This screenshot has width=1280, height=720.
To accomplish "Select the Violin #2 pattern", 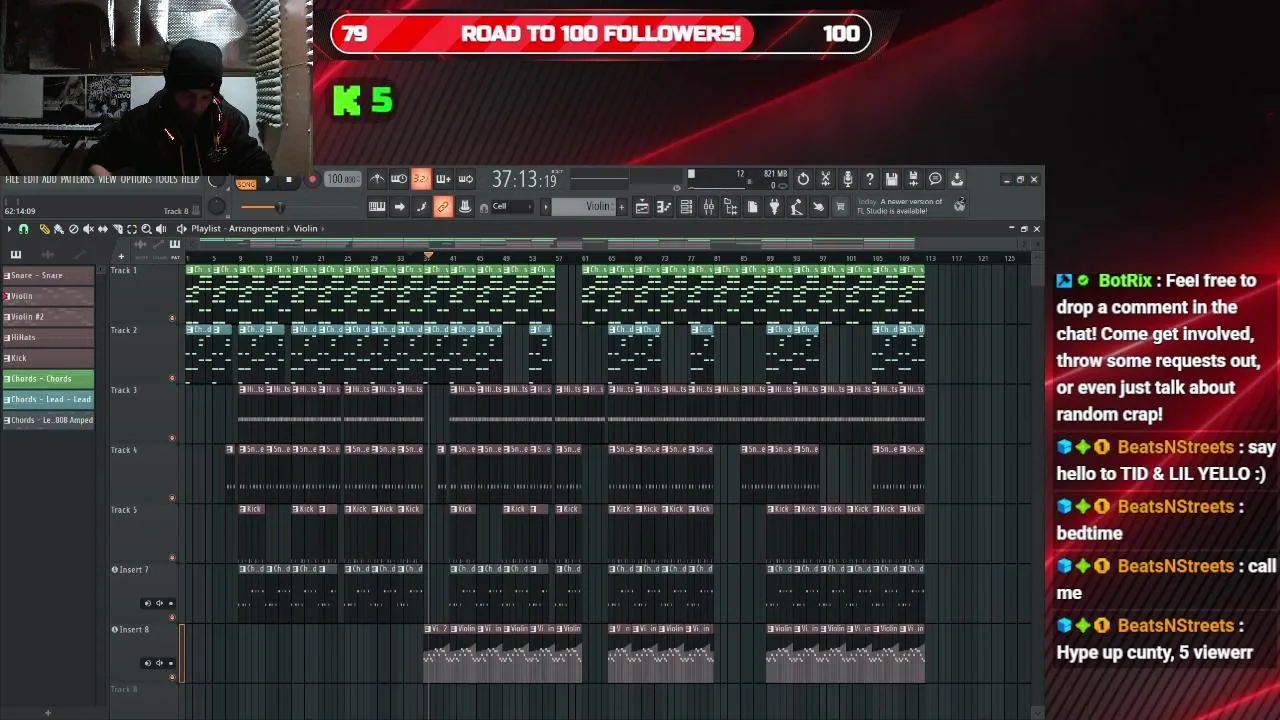I will tap(48, 316).
